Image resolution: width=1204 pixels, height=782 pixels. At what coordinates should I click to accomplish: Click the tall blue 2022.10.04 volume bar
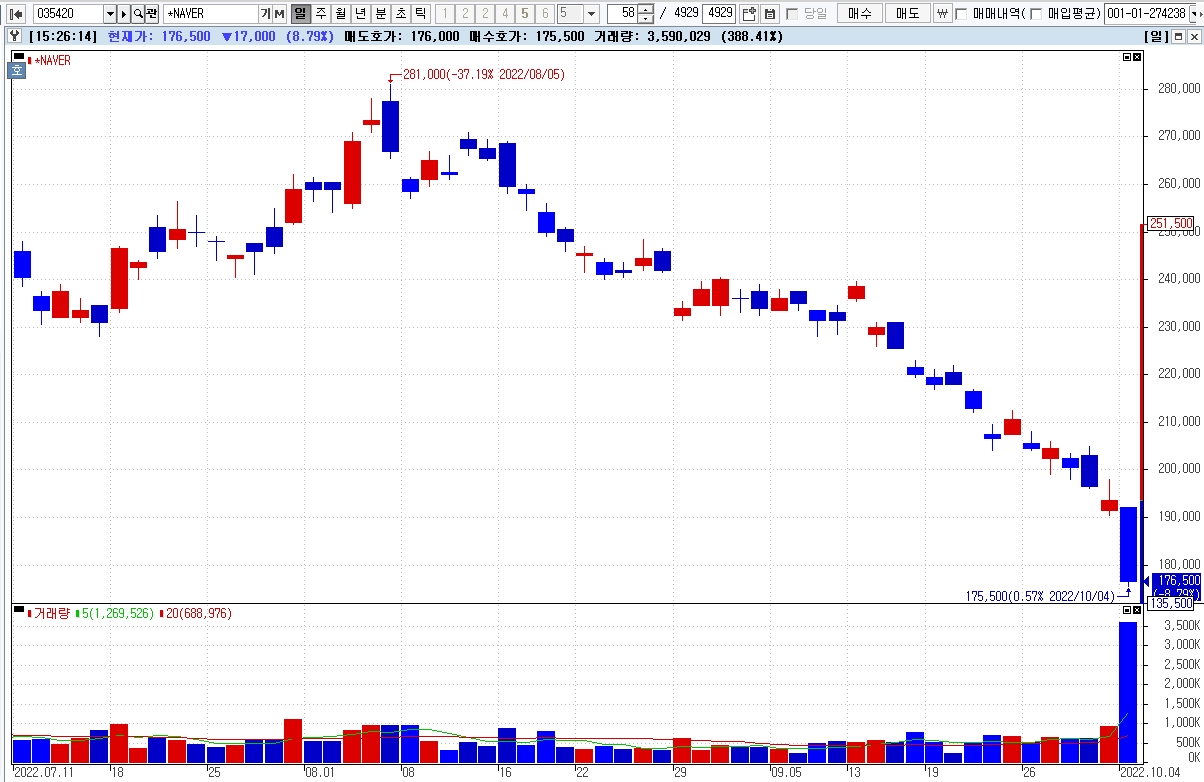[1128, 692]
